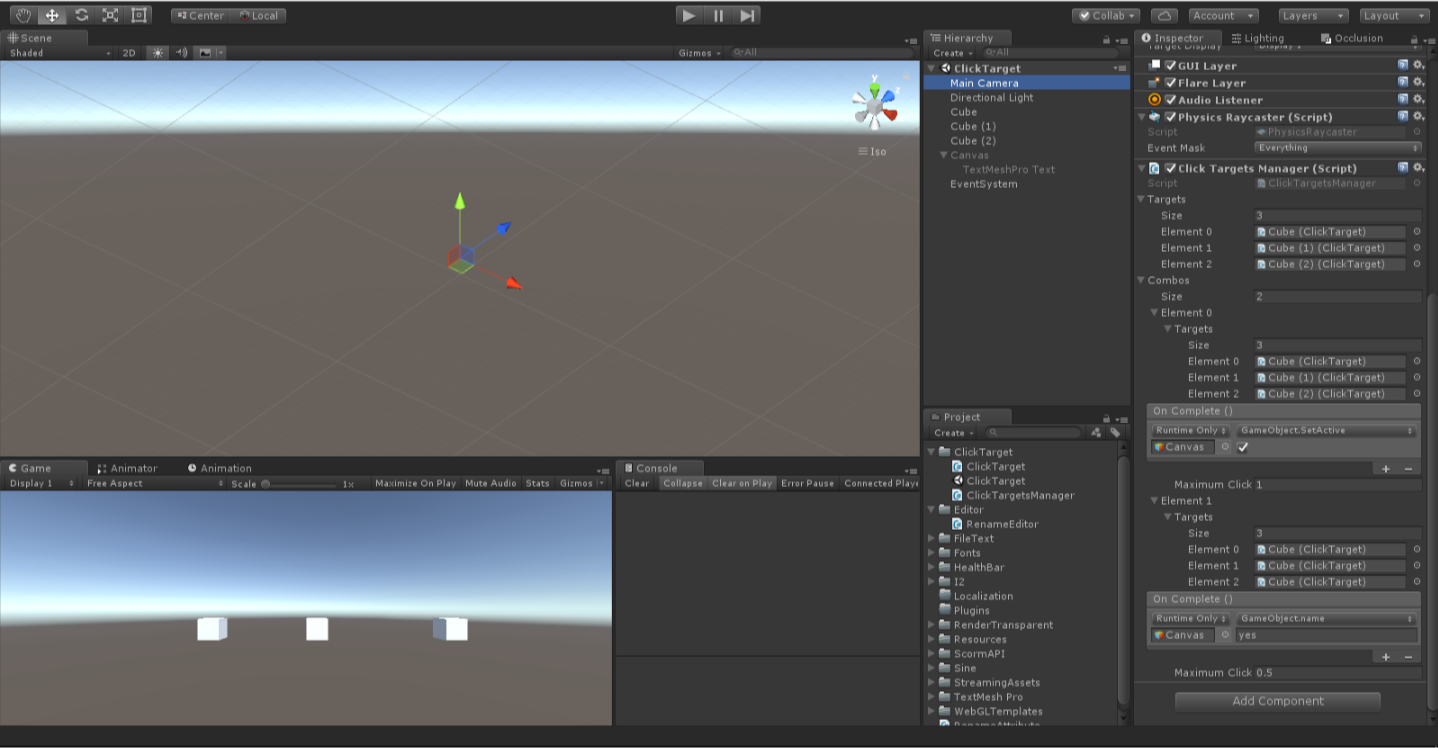Toggle scene lighting sun icon
This screenshot has height=748, width=1438.
click(x=157, y=53)
